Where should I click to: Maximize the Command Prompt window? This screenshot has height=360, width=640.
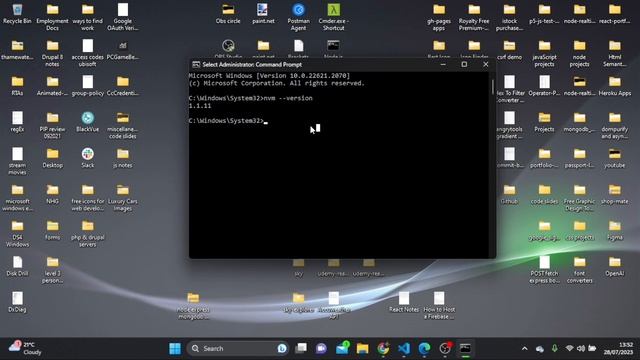(464, 64)
